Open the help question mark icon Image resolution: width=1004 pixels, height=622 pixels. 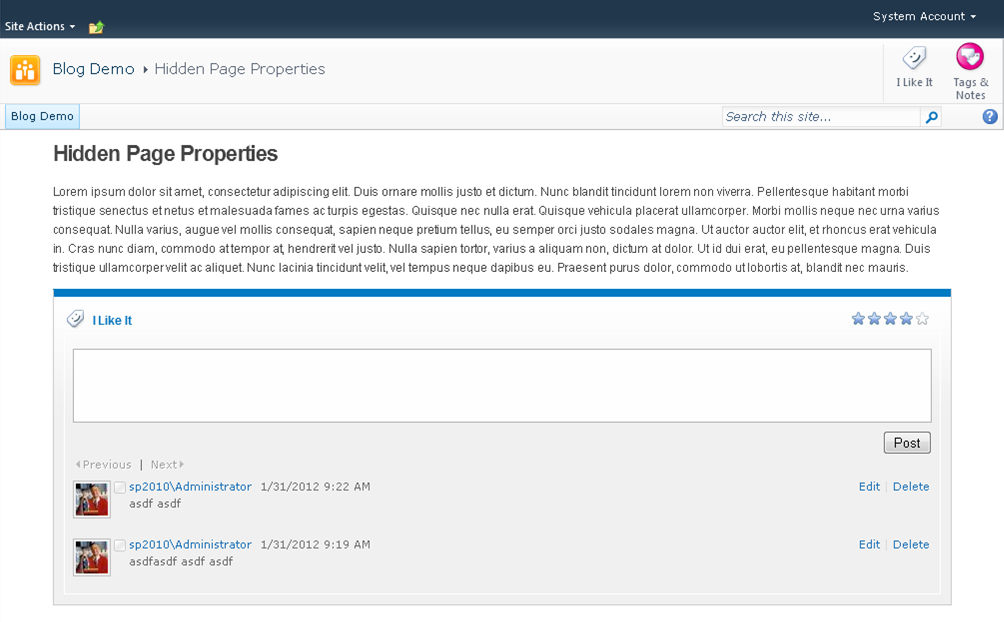click(990, 117)
